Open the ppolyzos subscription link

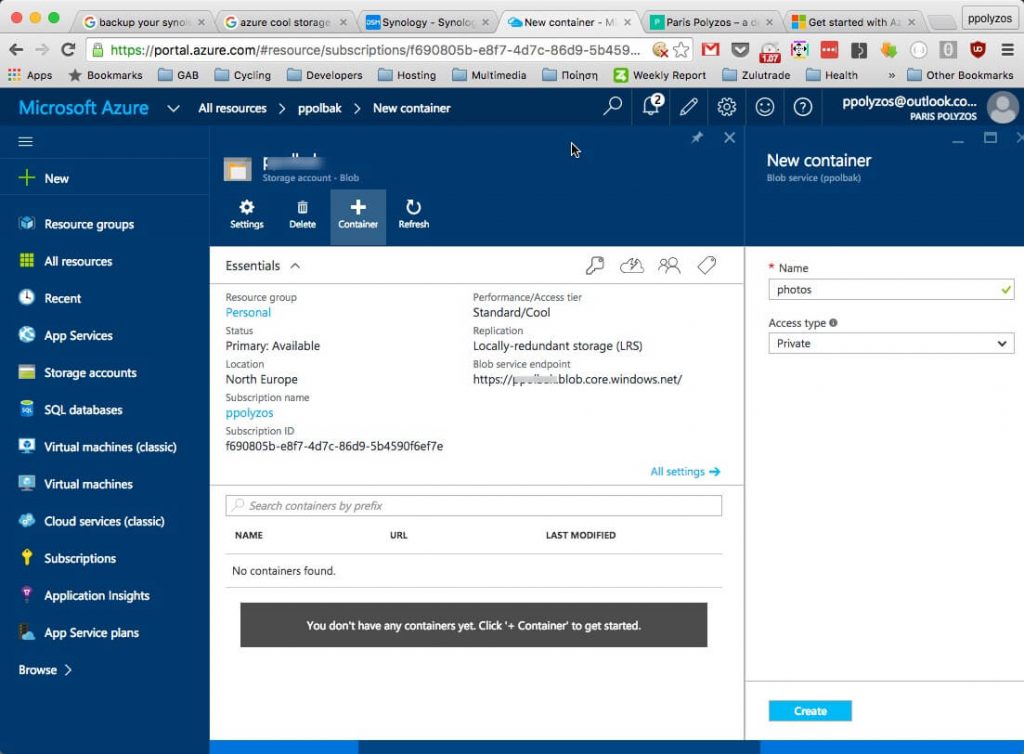(249, 413)
